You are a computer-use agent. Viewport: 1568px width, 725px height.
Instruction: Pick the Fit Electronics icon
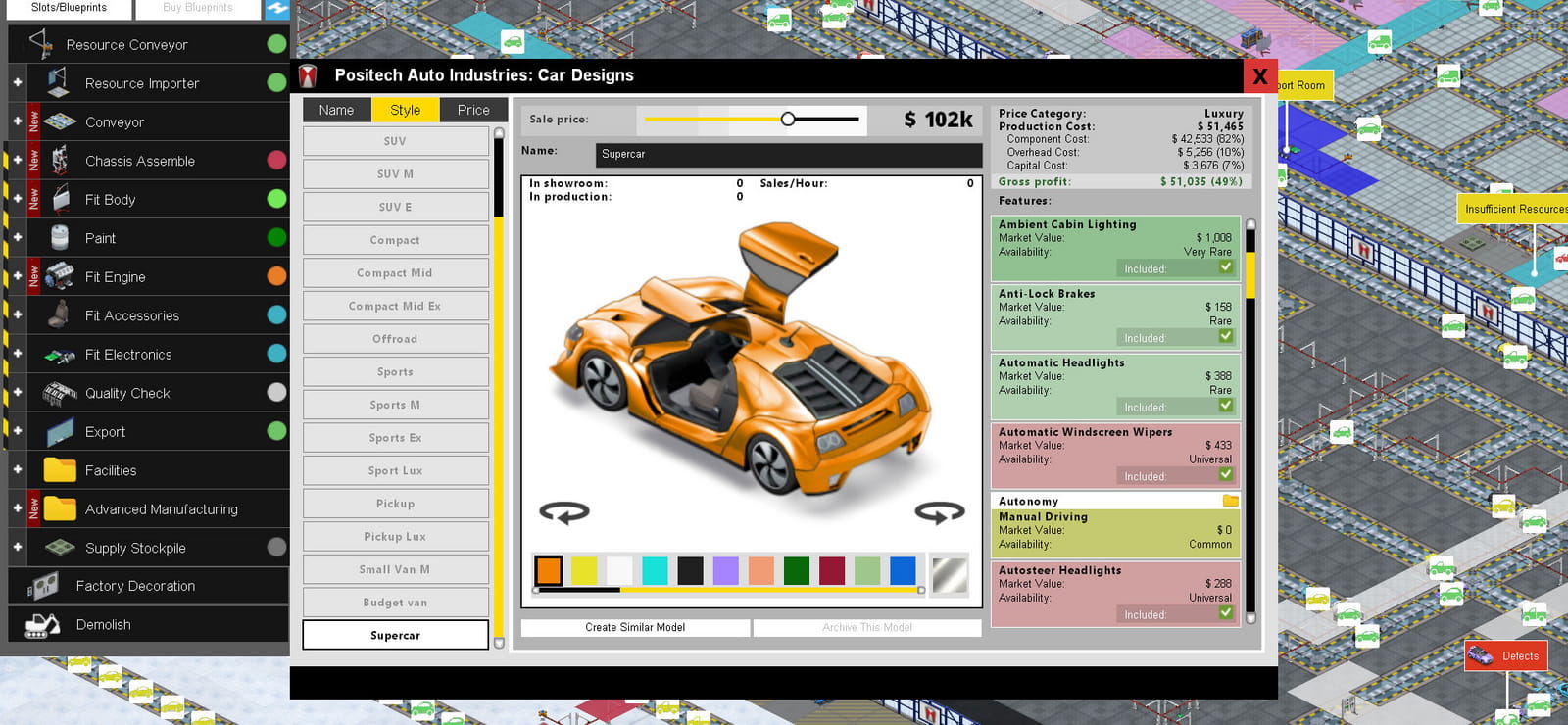pos(60,355)
